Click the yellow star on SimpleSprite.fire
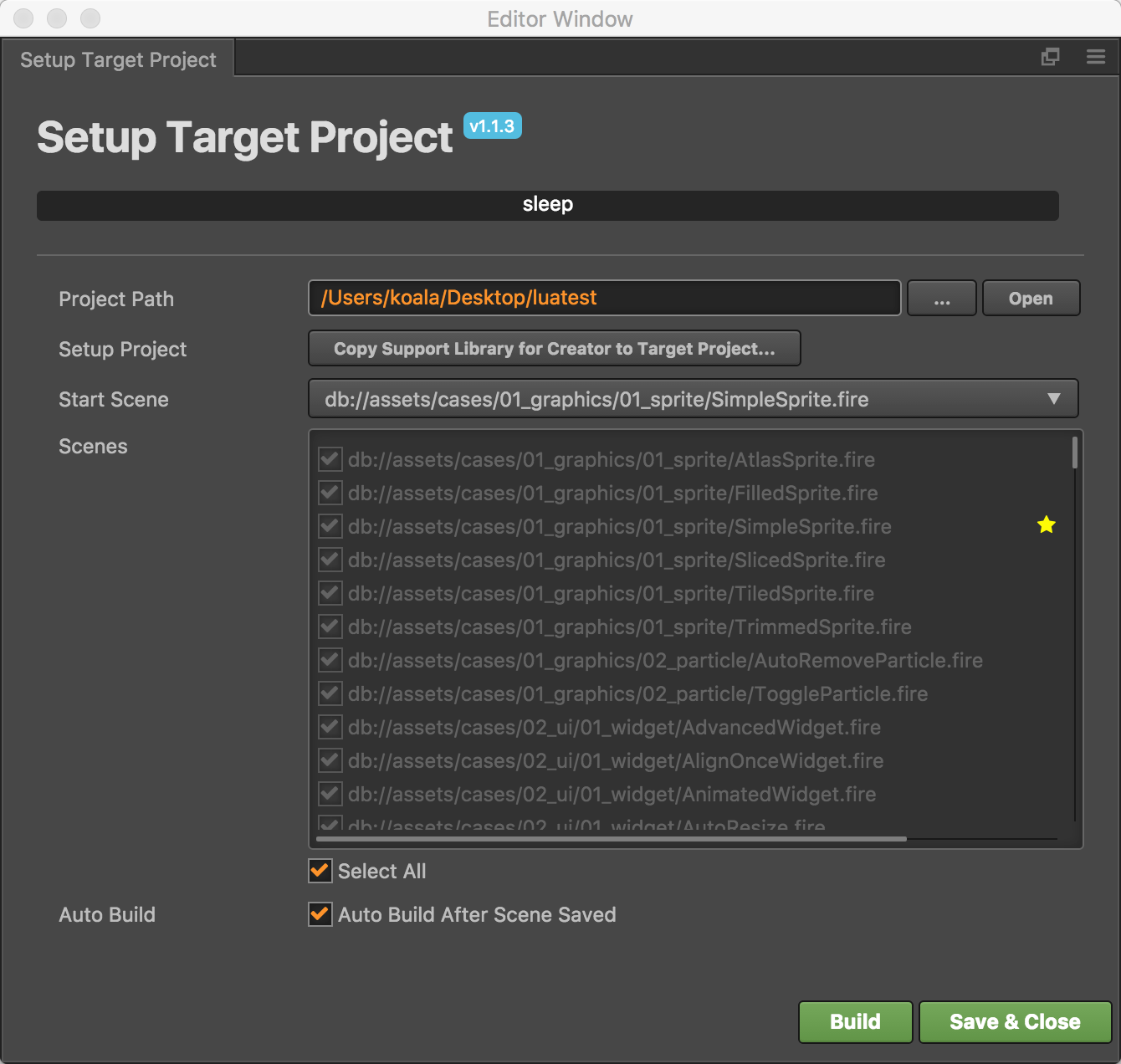This screenshot has width=1121, height=1064. coord(1047,524)
